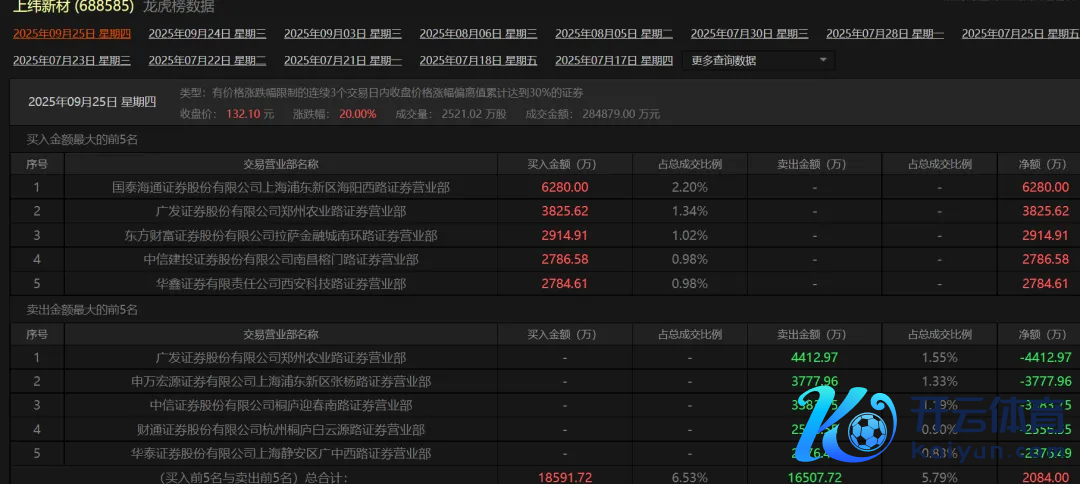
Task: Click the soccer ball logo watermark
Action: tap(869, 430)
